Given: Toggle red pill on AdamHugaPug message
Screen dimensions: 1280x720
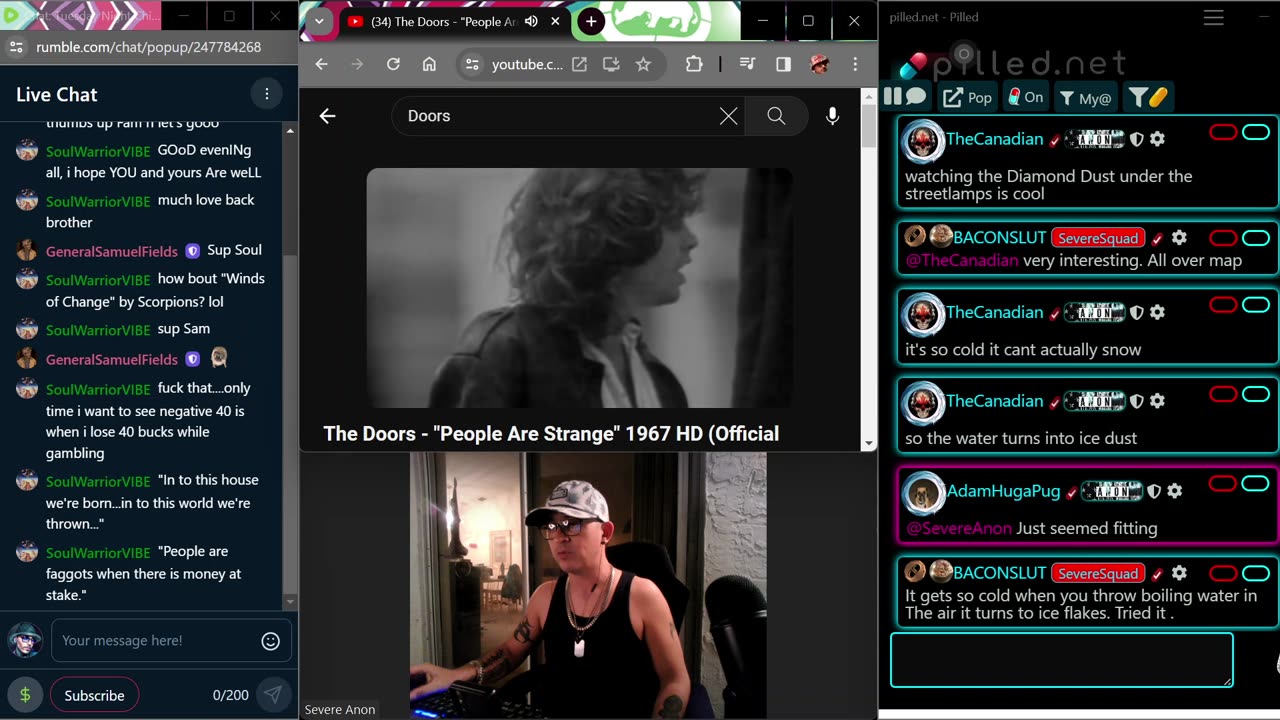Looking at the screenshot, I should point(1223,484).
